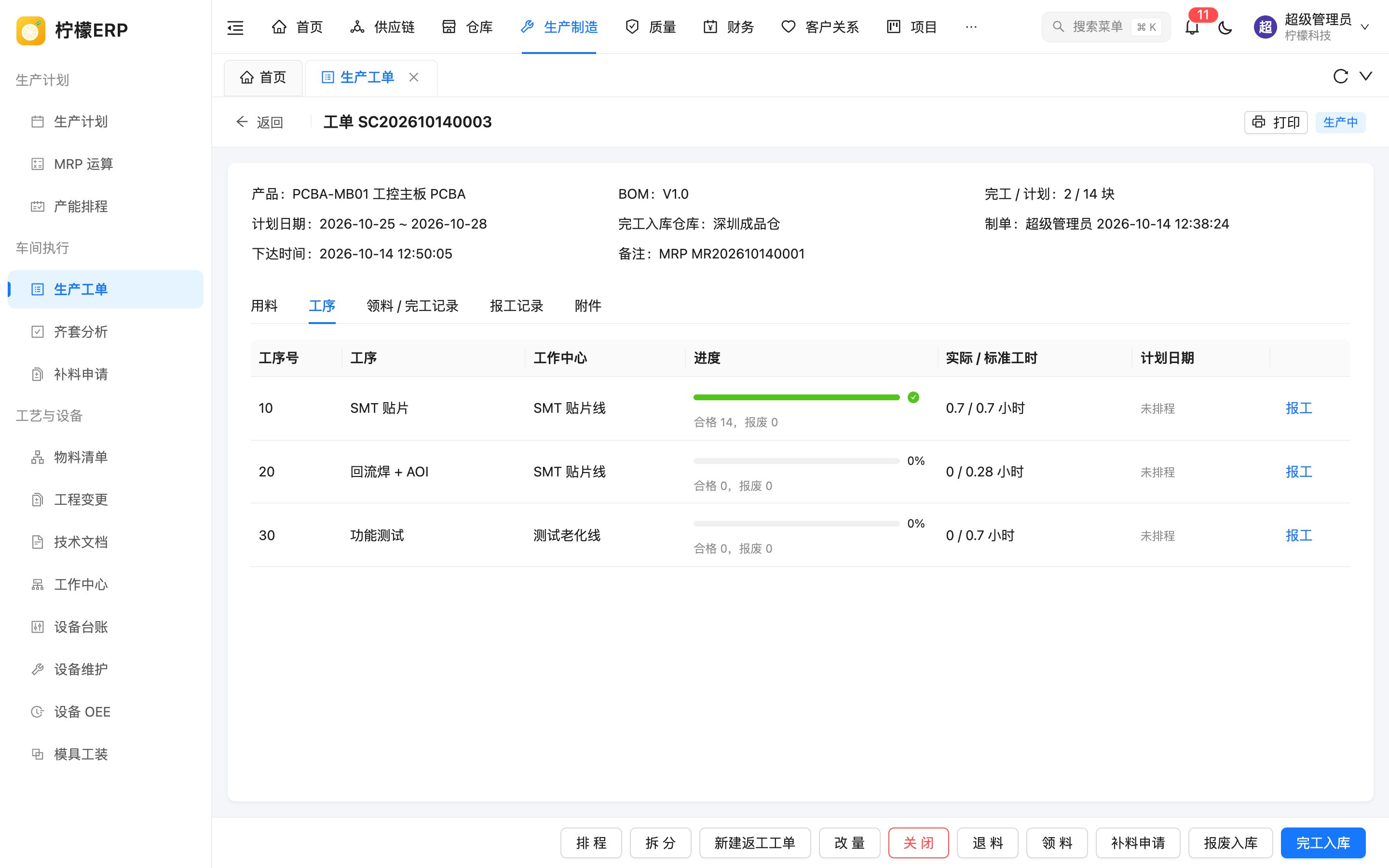Switch to the 附件 tab

point(588,306)
